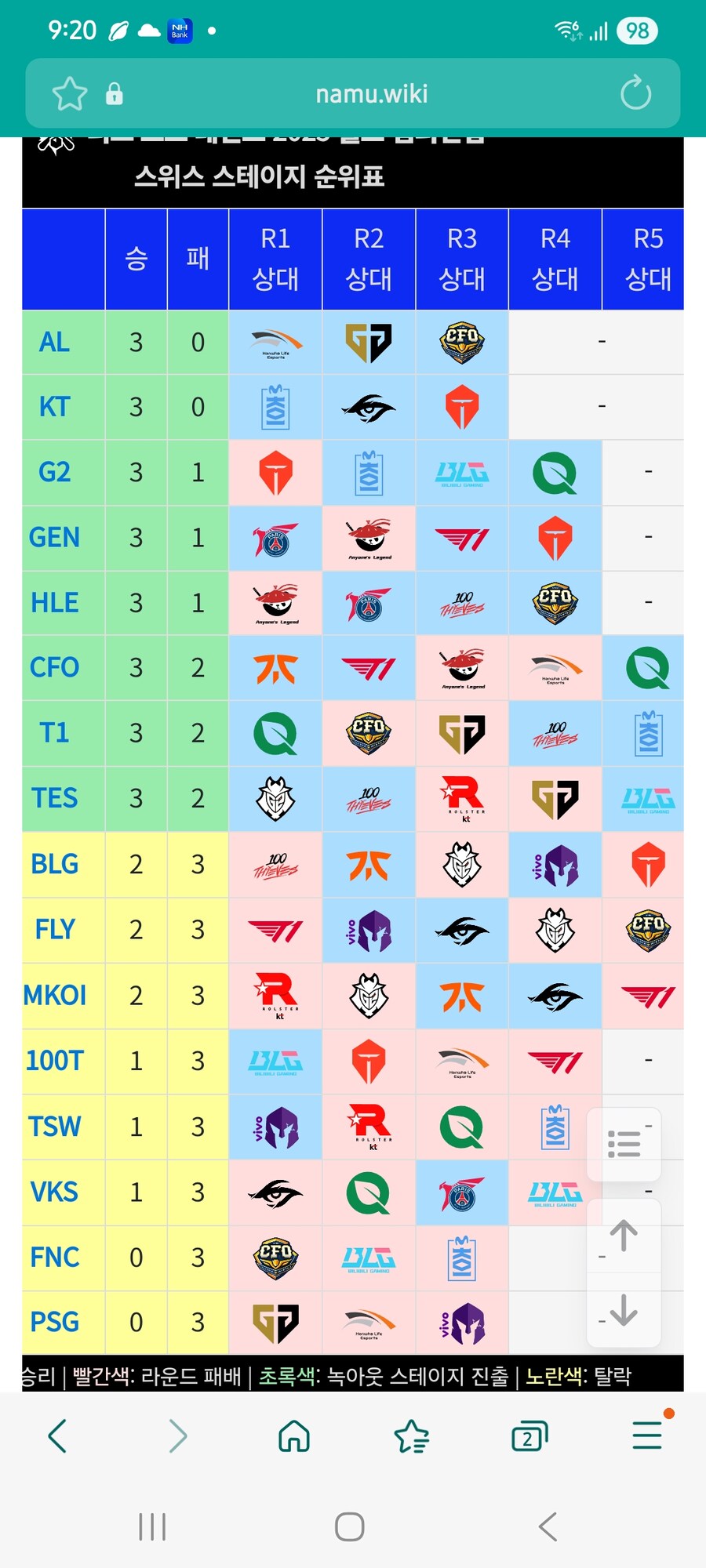Go to the browser home page
706x1568 pixels.
294,1436
